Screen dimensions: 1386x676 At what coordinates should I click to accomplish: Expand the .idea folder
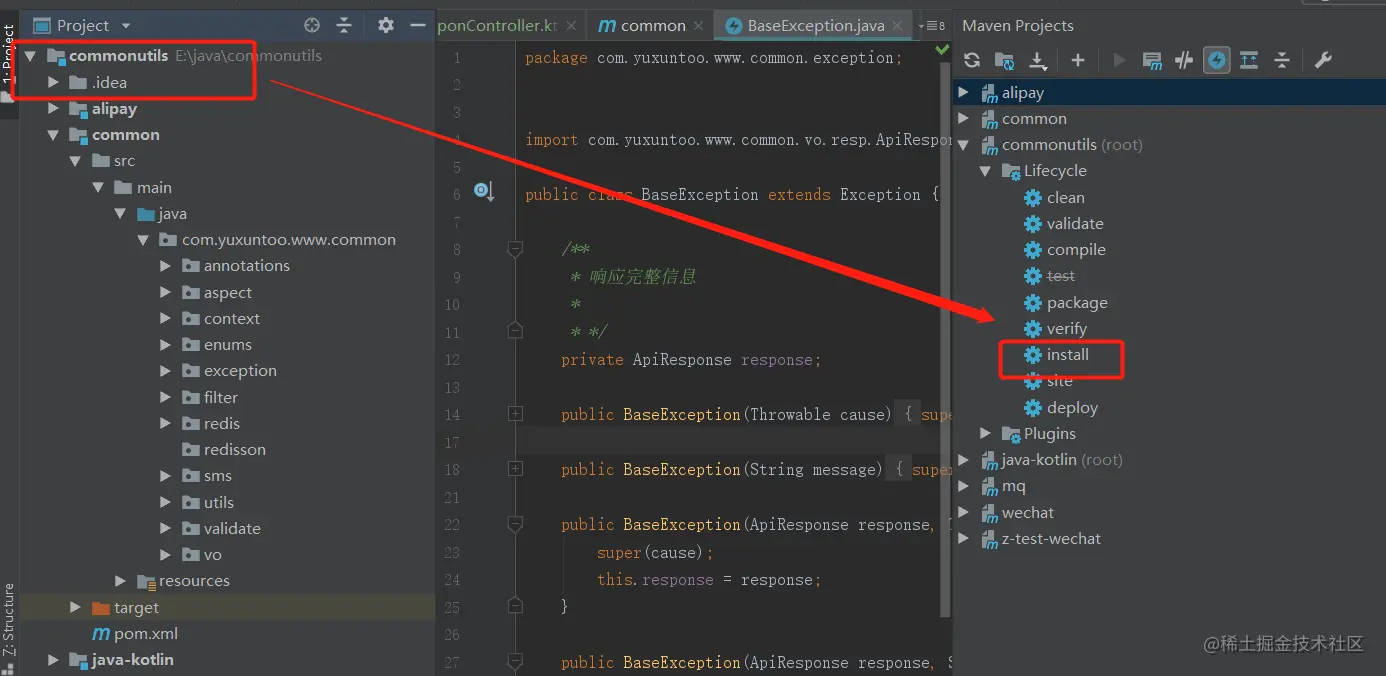(53, 82)
